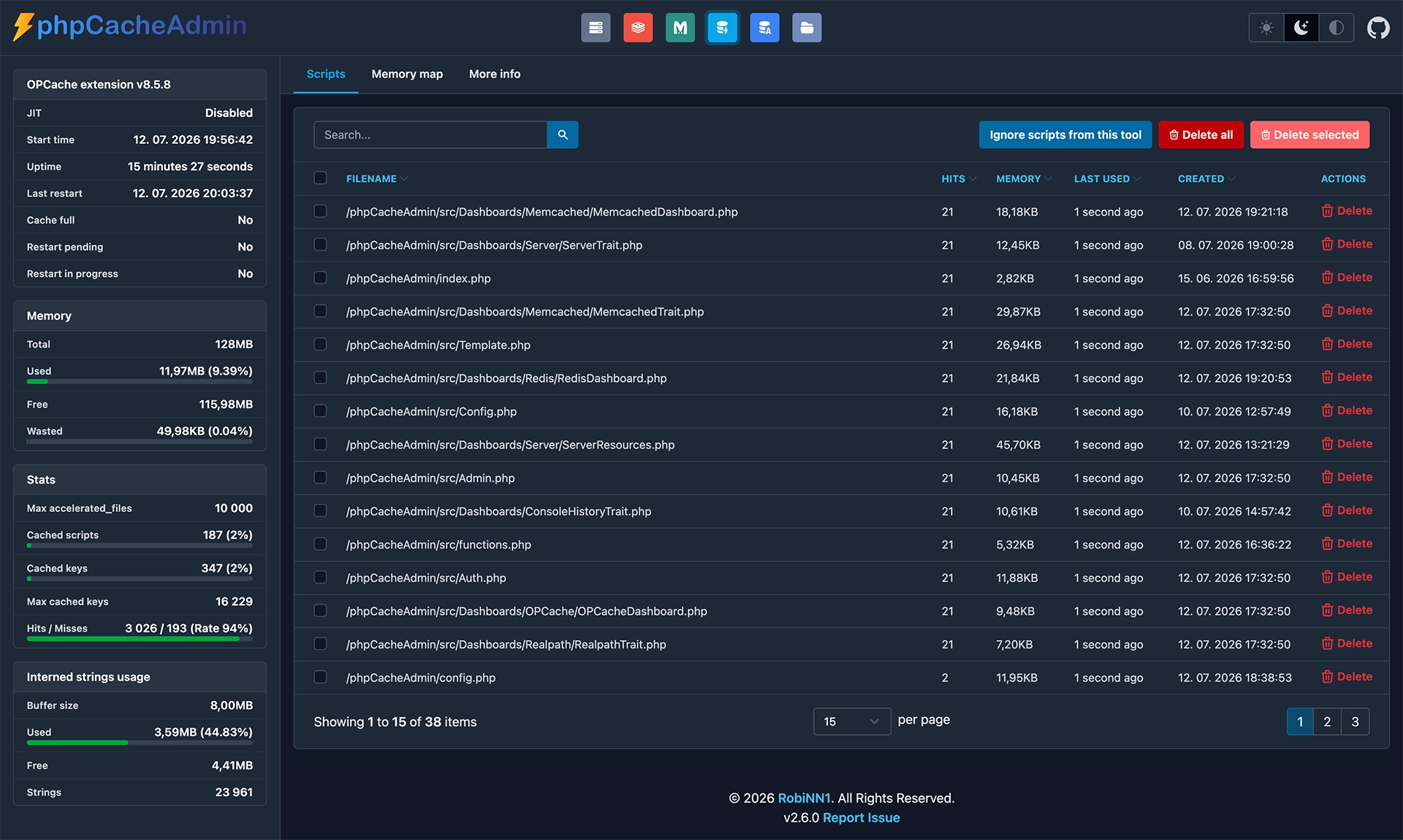This screenshot has height=840, width=1403.
Task: Open the Memcached dashboard M icon
Action: pyautogui.click(x=680, y=28)
